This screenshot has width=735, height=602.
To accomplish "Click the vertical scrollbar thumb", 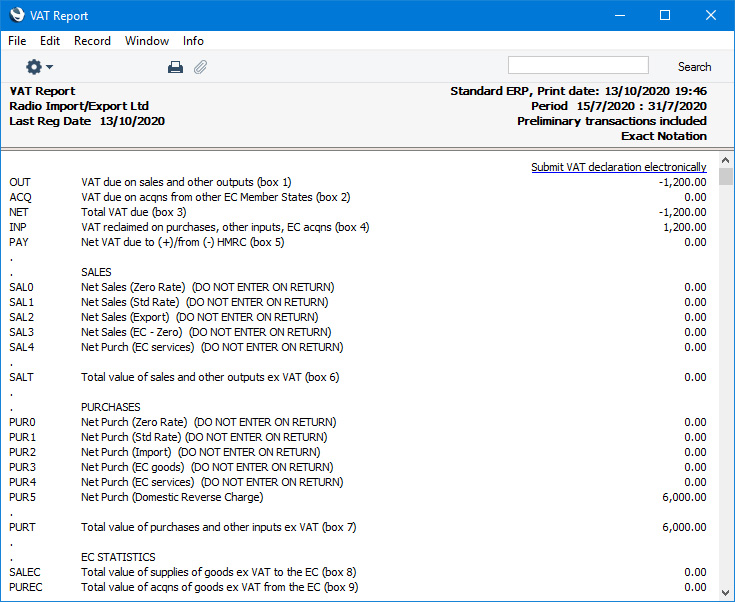I will tap(726, 177).
